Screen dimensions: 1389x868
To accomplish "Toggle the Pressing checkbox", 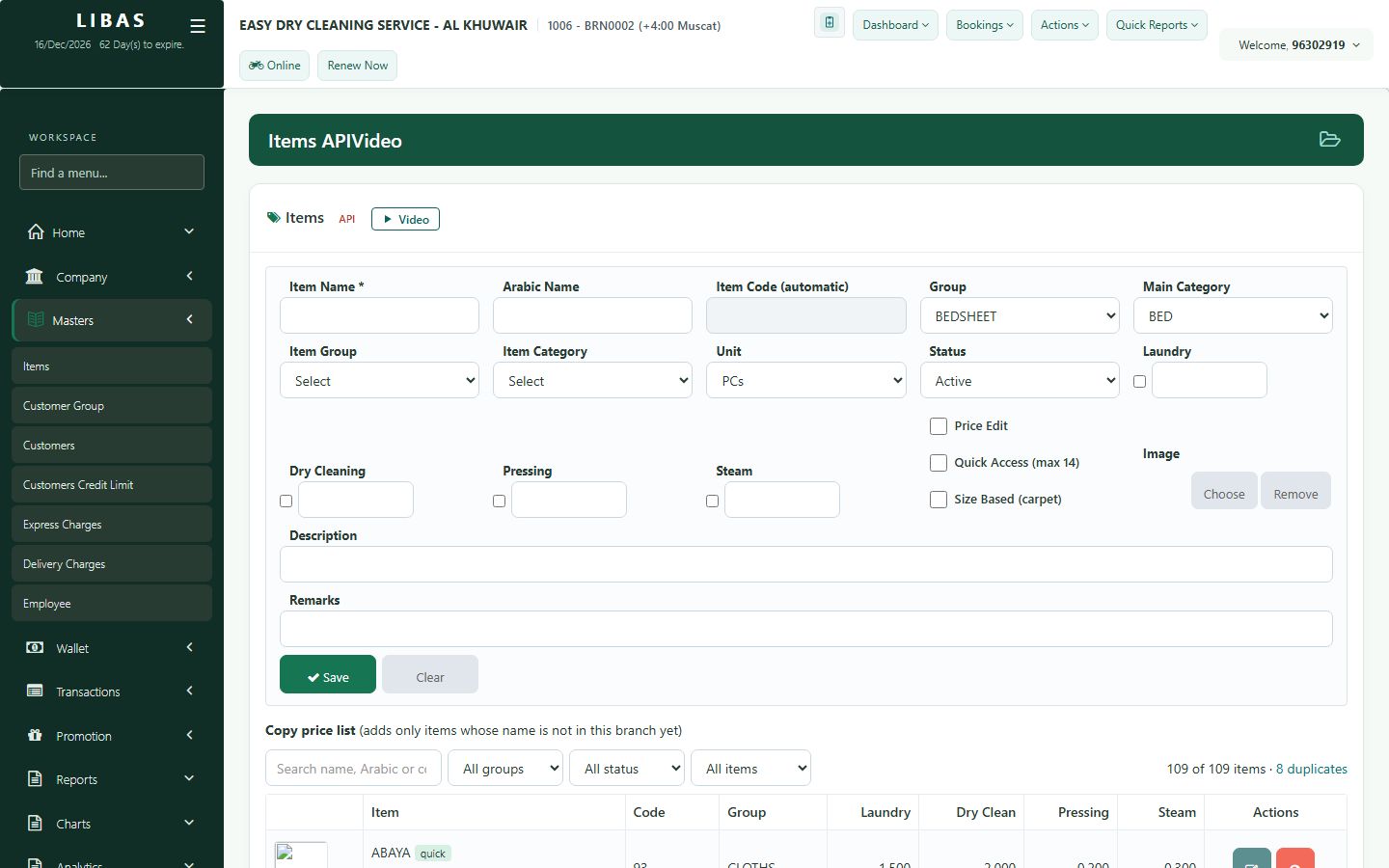I will point(499,502).
